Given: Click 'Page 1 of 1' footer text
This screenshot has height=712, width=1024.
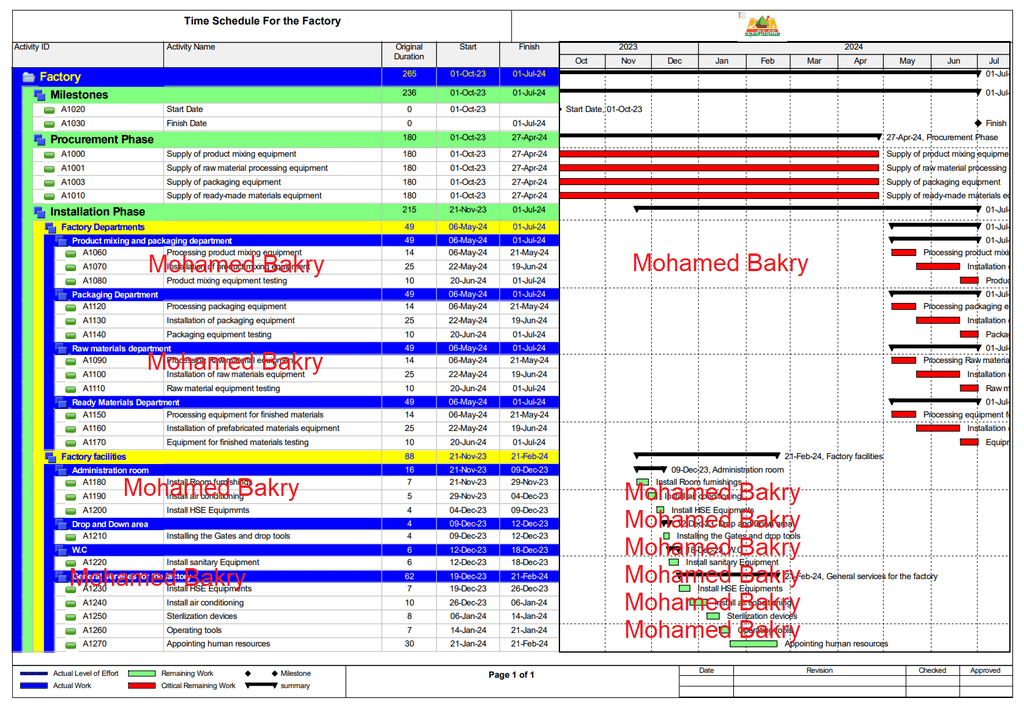Looking at the screenshot, I should tap(511, 675).
